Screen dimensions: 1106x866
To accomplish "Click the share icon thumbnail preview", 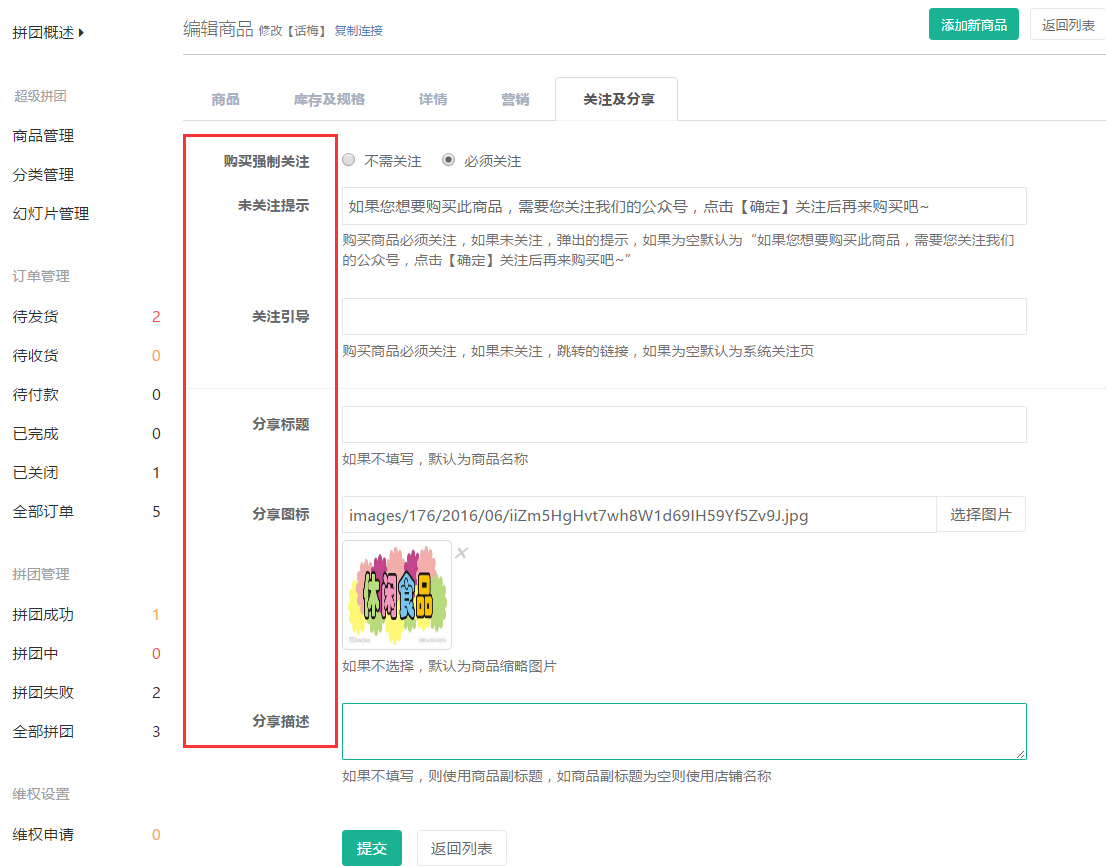I will [x=397, y=595].
